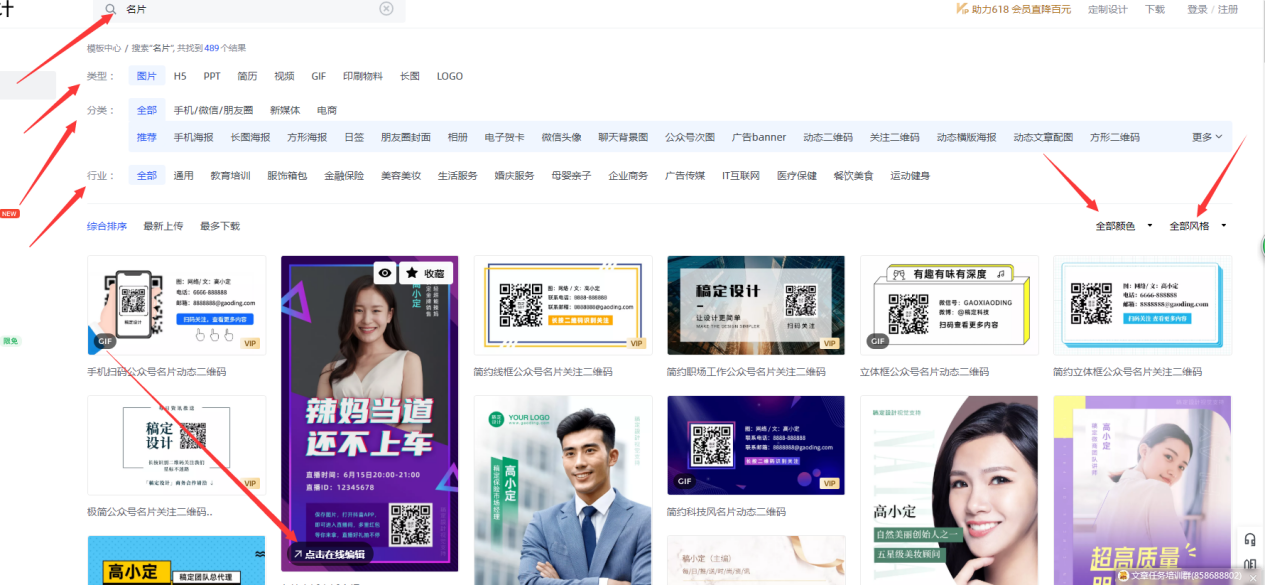Select the 简历 type tab
Screen dimensions: 1265x585
[247, 76]
